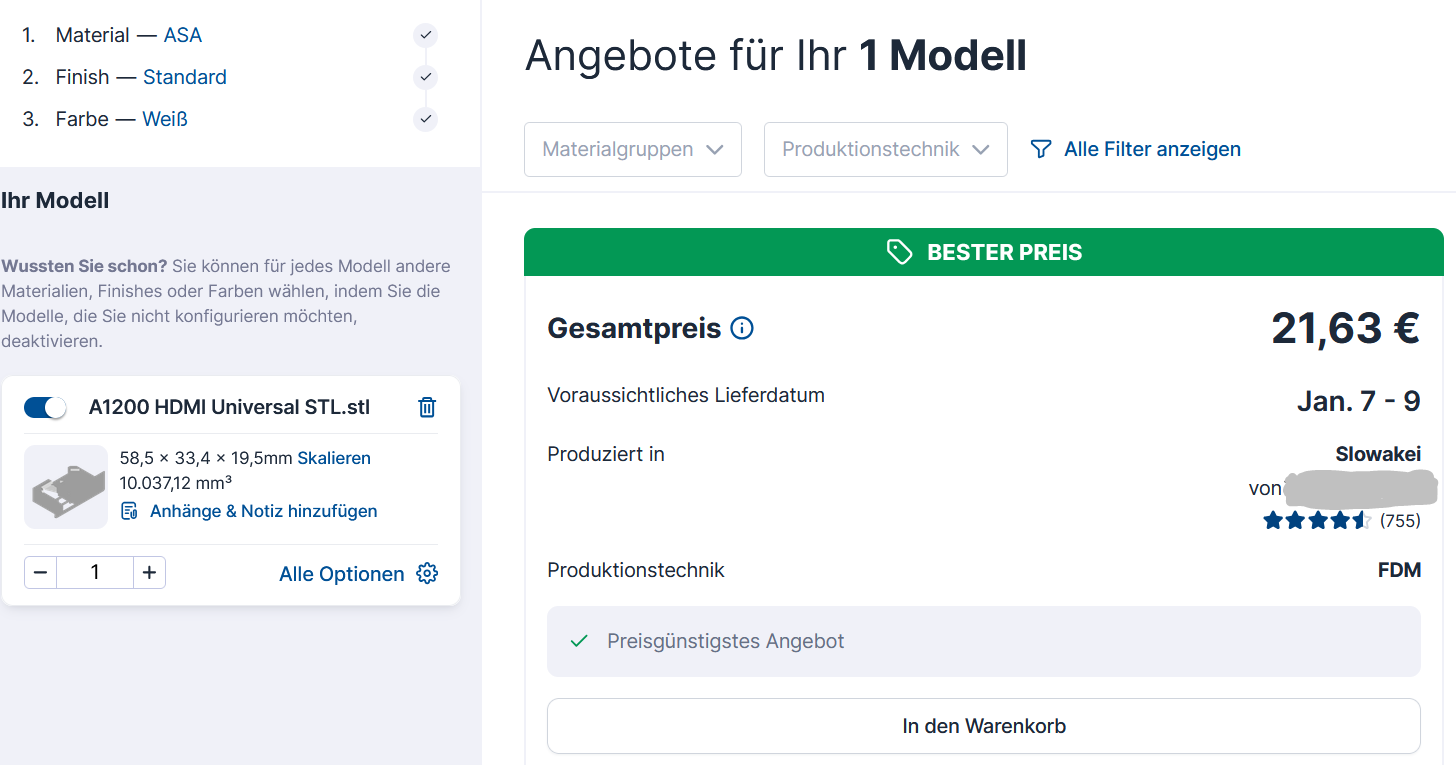Click the price tag icon in green banner
Viewport: 1456px width, 765px height.
pos(899,252)
